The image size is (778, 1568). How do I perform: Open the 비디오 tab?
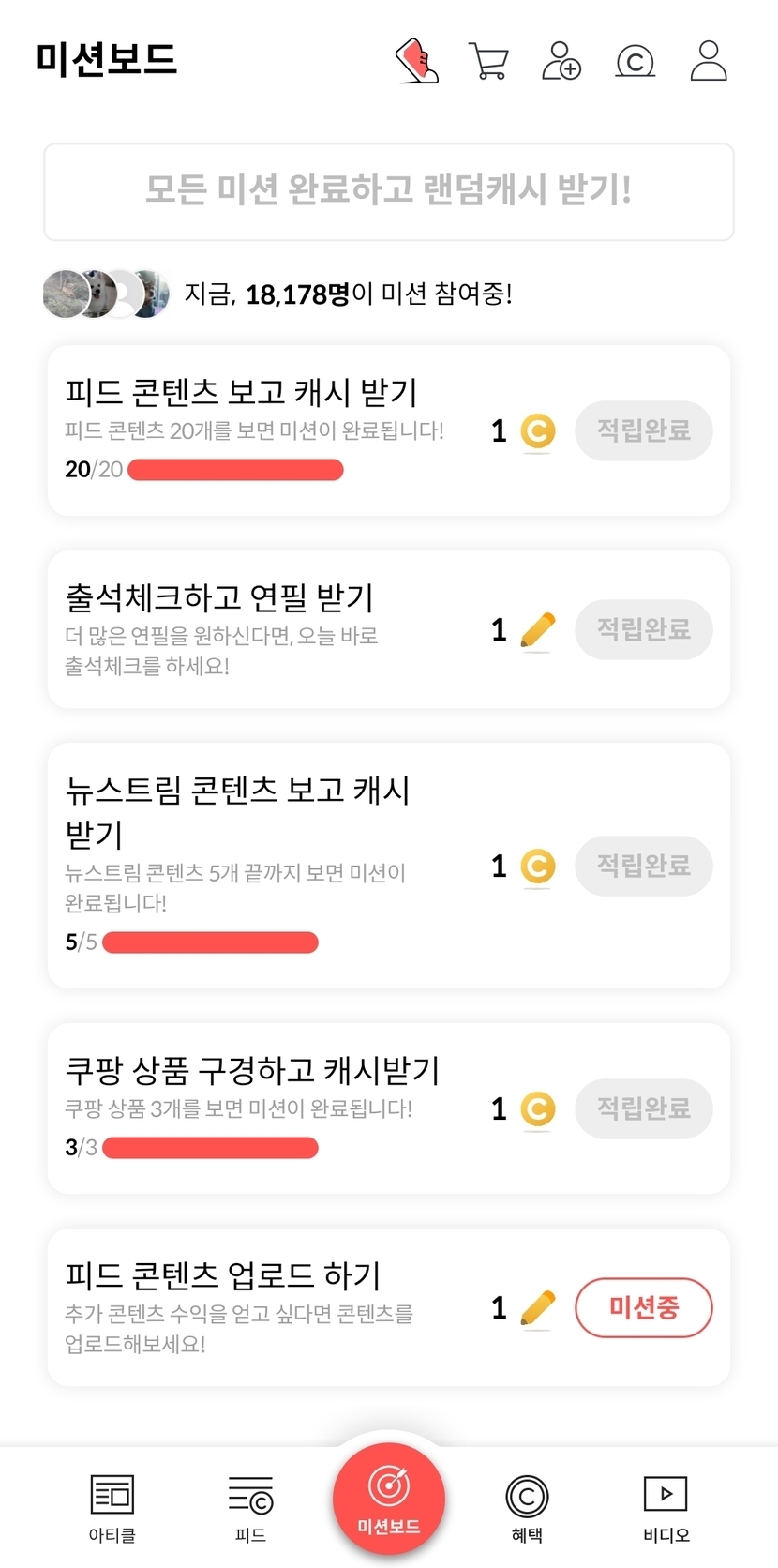click(x=666, y=1507)
